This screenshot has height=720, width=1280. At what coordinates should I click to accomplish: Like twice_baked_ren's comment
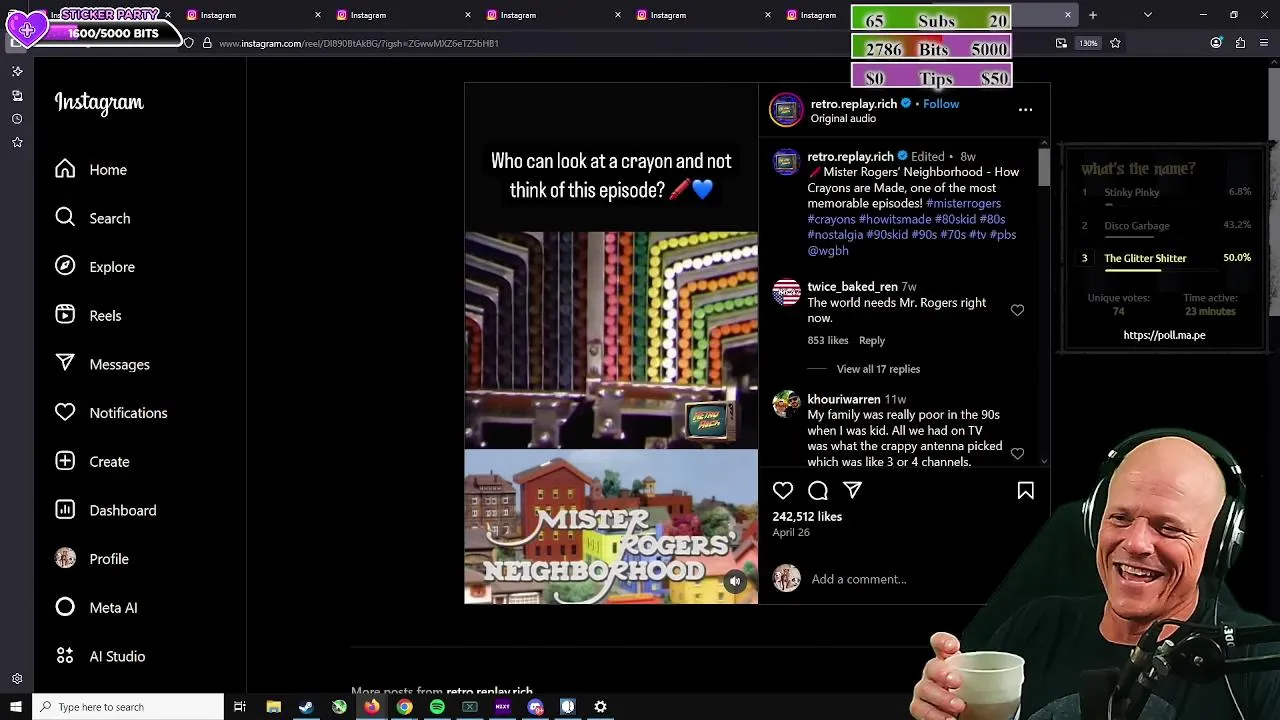click(1017, 310)
